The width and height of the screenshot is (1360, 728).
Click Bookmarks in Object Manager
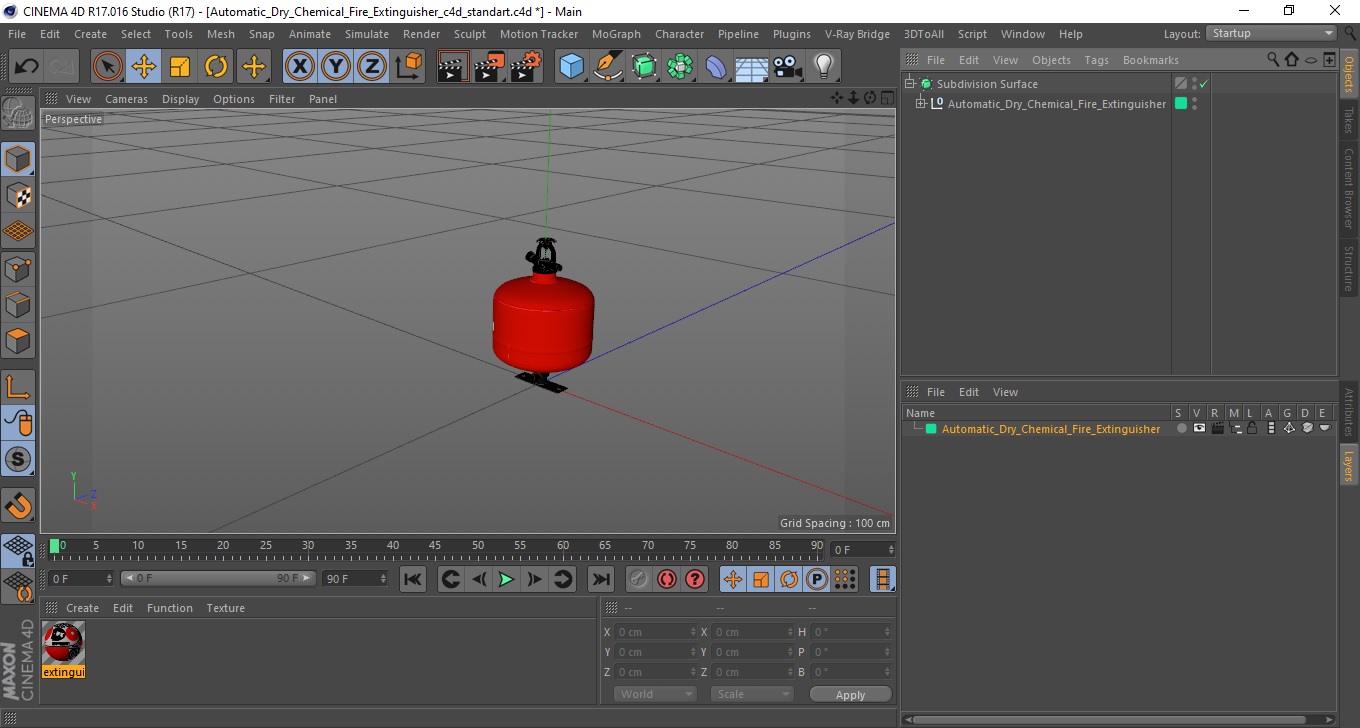[1150, 60]
